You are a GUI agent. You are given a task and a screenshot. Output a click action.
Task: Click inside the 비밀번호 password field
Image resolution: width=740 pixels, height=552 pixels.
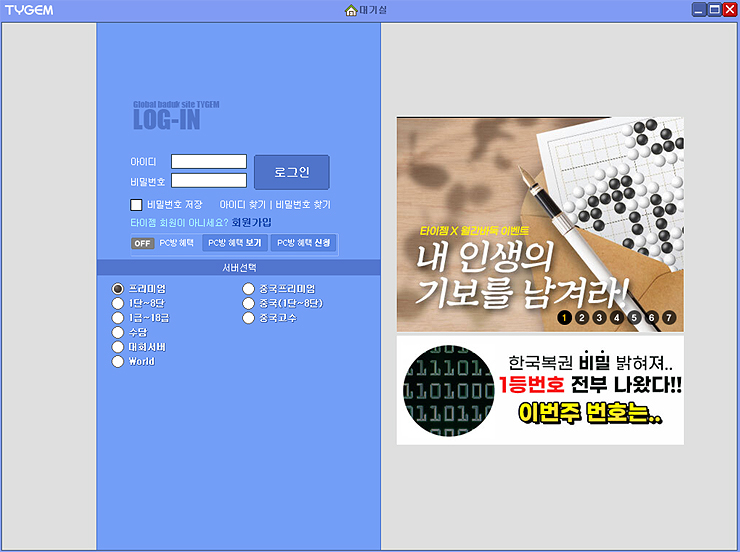click(x=209, y=180)
